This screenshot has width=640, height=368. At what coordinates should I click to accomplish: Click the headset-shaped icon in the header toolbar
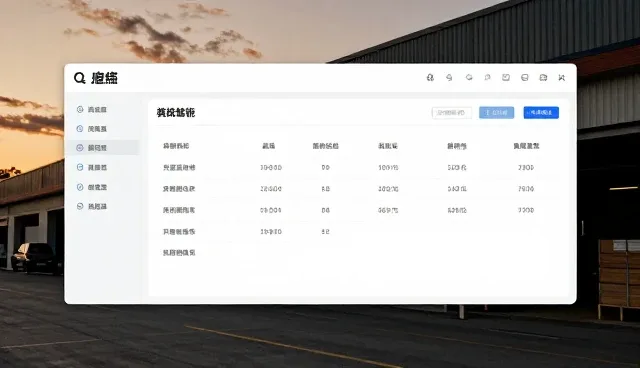[430, 78]
